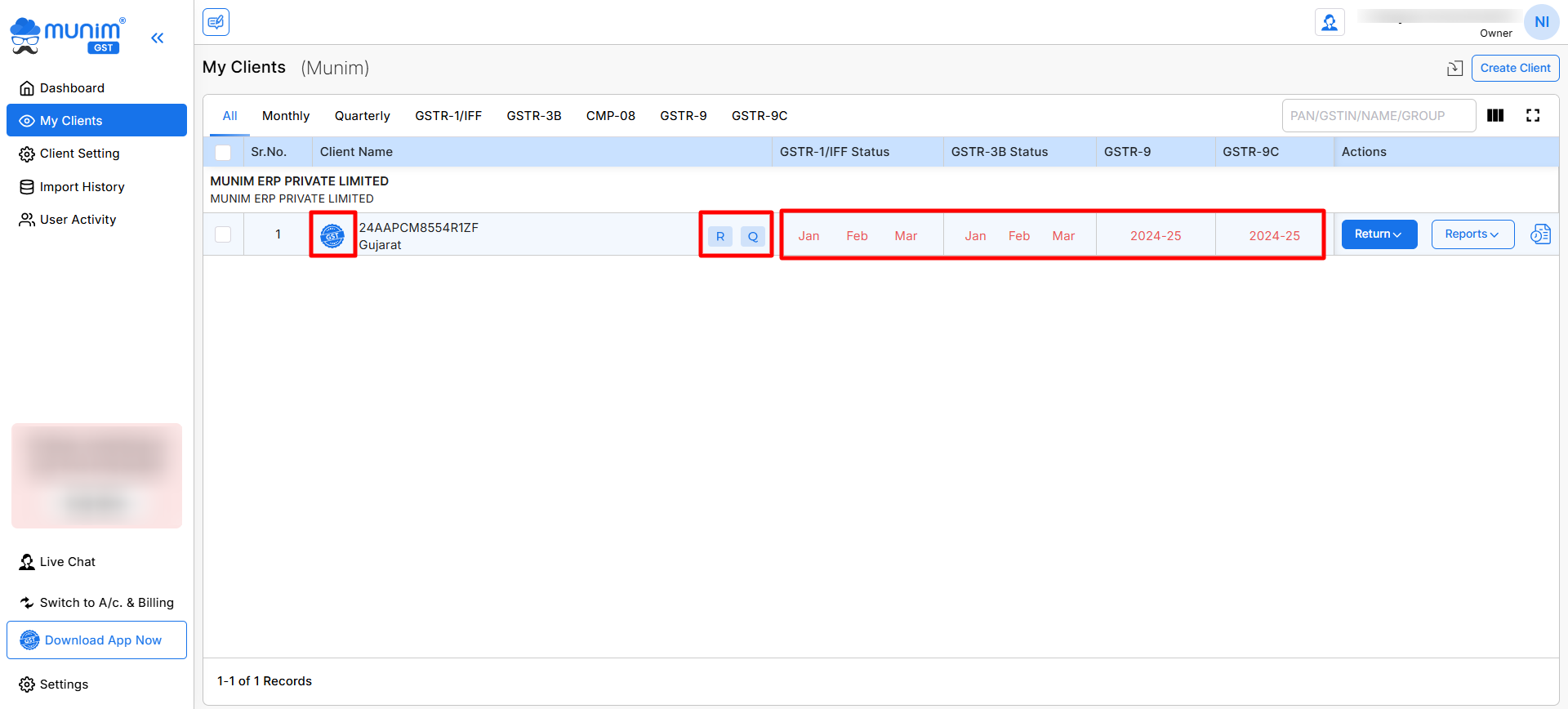
Task: Click the Q quarterly badge in client row
Action: tap(753, 237)
